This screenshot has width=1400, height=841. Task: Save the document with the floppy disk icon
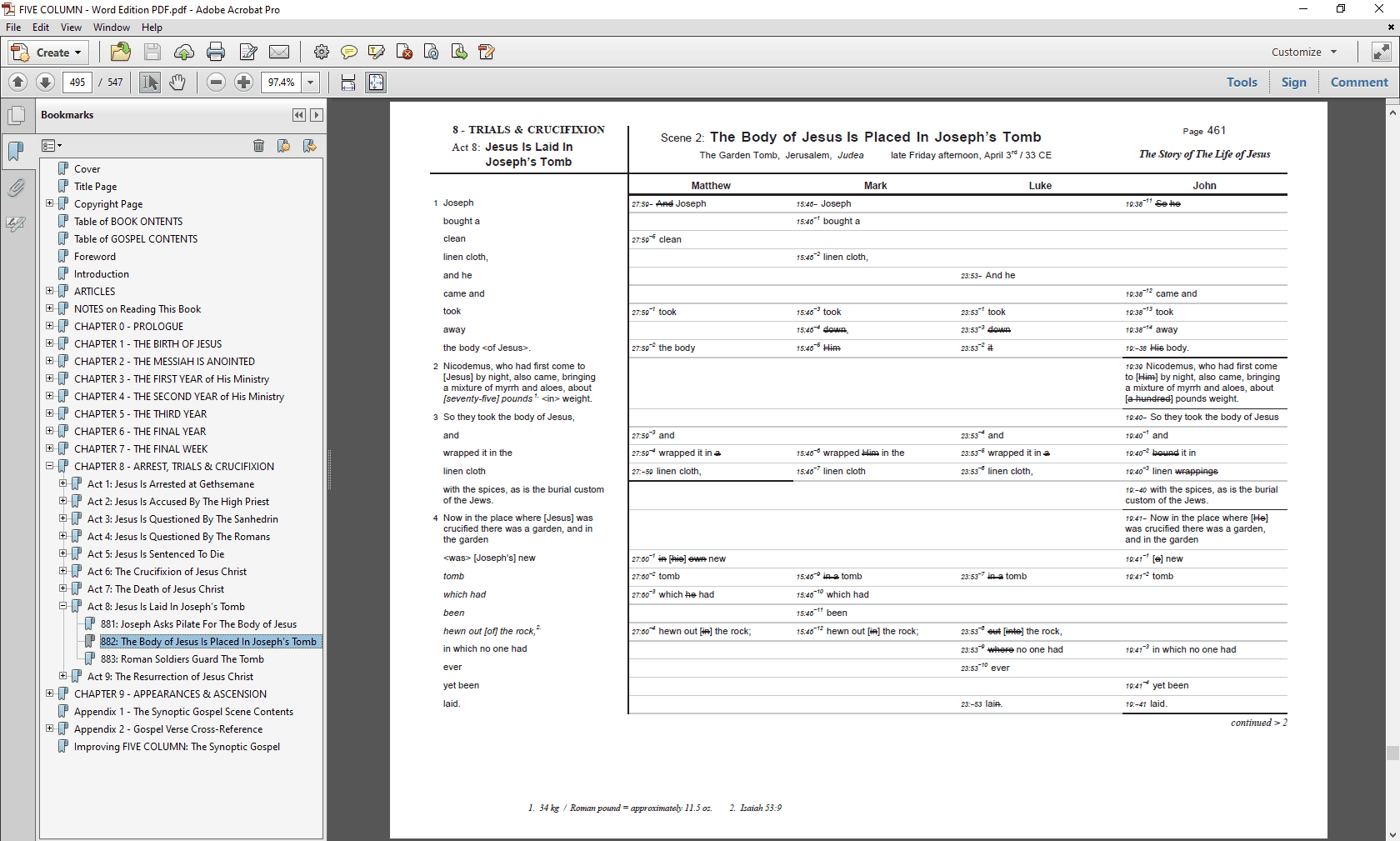(x=152, y=52)
